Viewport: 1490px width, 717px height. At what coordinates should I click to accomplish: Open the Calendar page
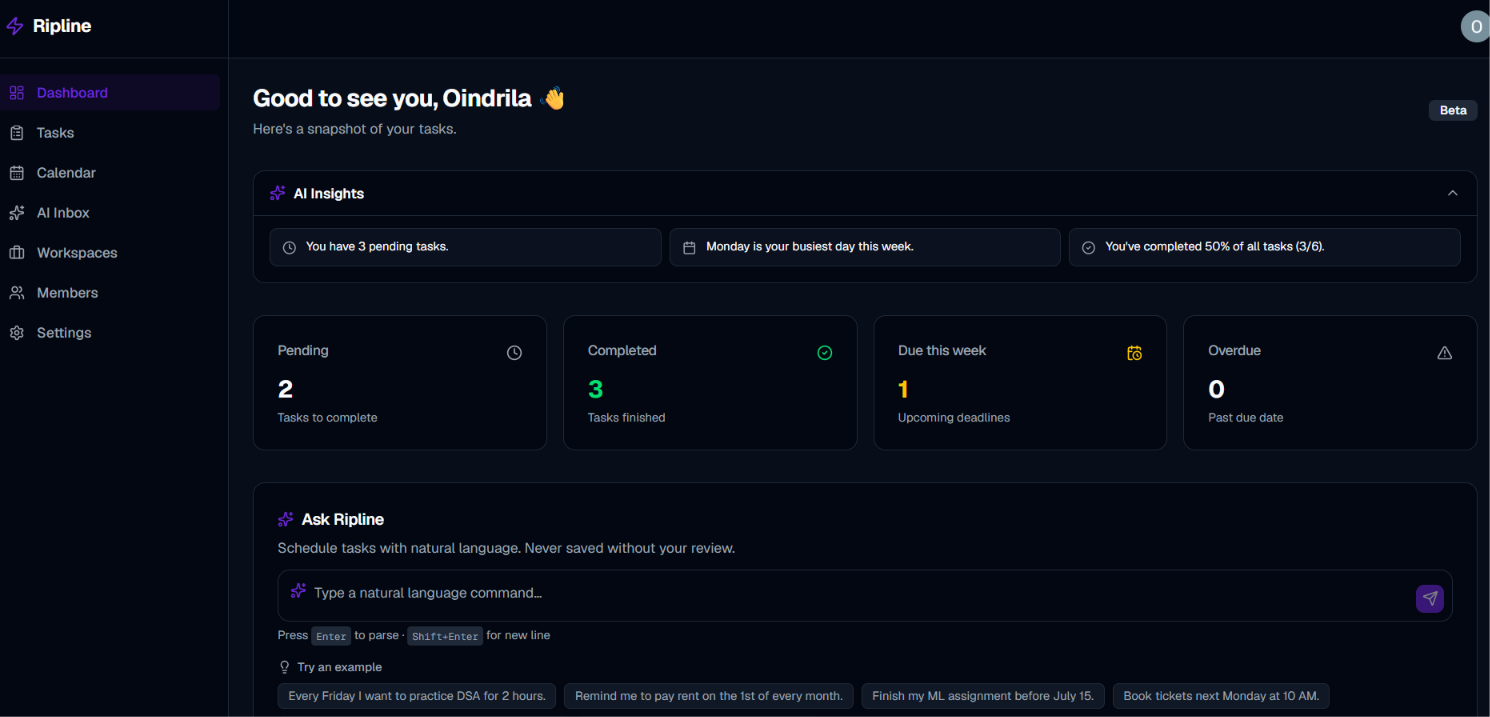tap(110, 173)
